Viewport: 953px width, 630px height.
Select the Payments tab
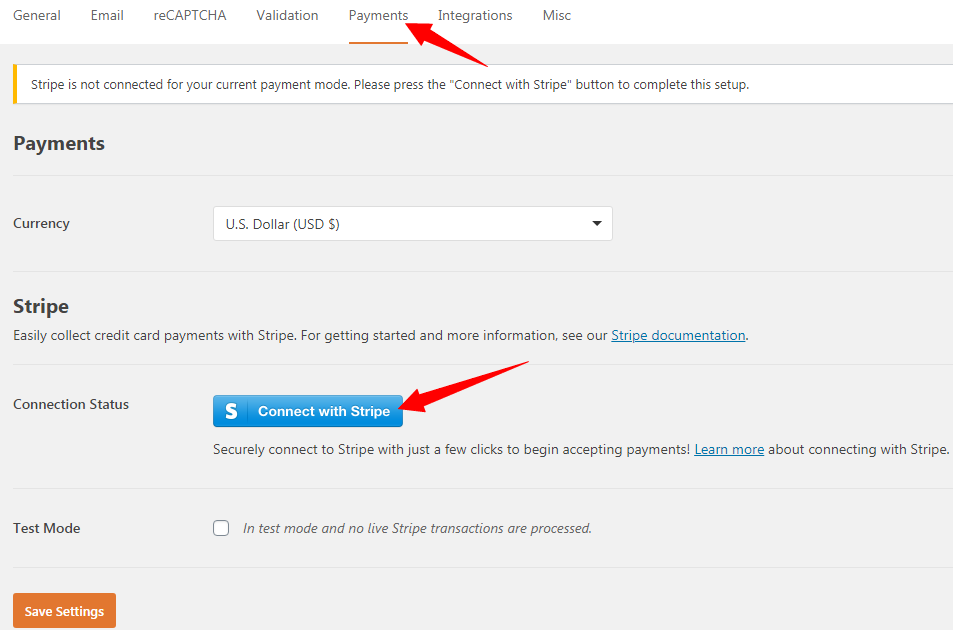pos(378,15)
